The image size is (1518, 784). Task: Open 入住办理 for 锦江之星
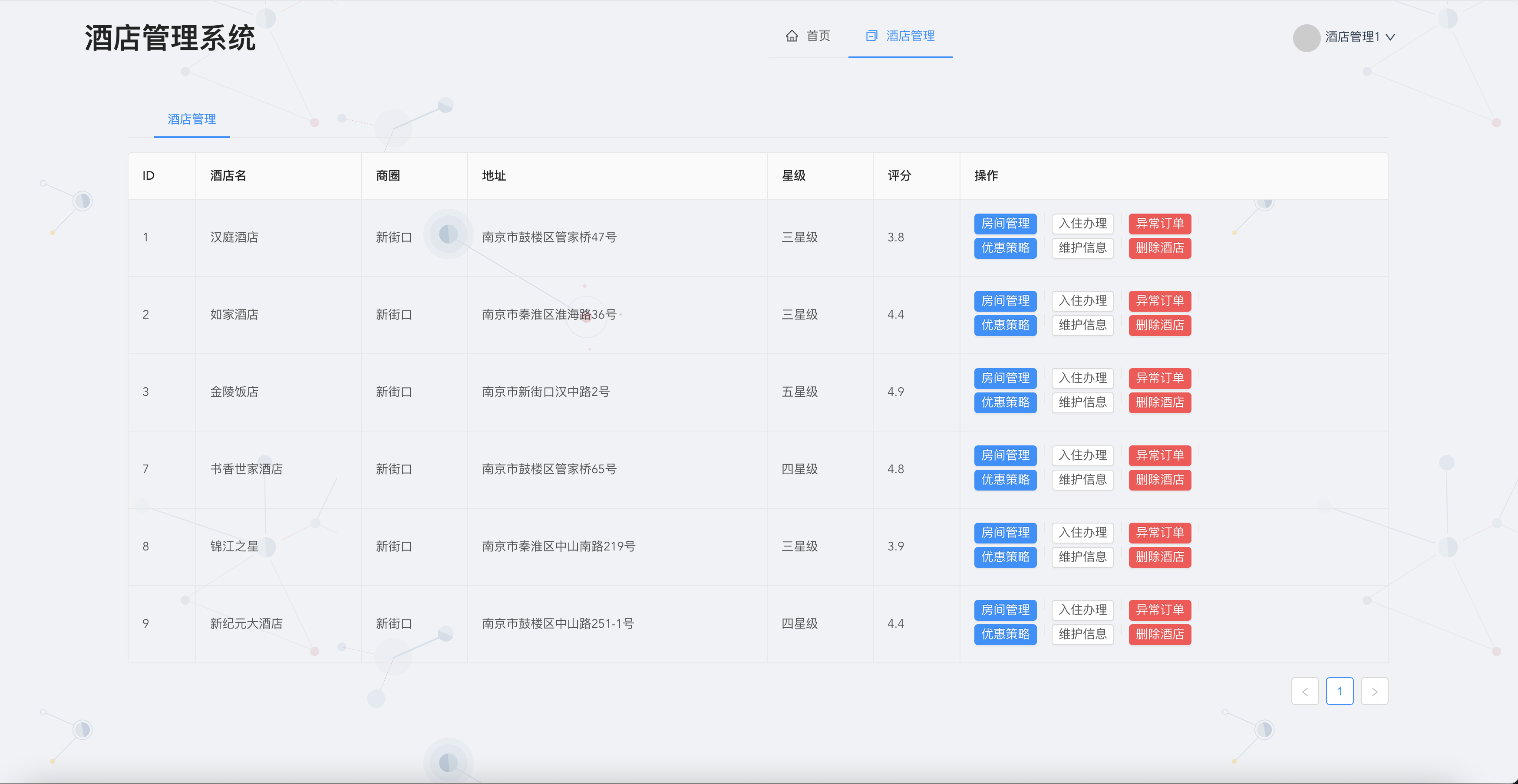pyautogui.click(x=1082, y=533)
